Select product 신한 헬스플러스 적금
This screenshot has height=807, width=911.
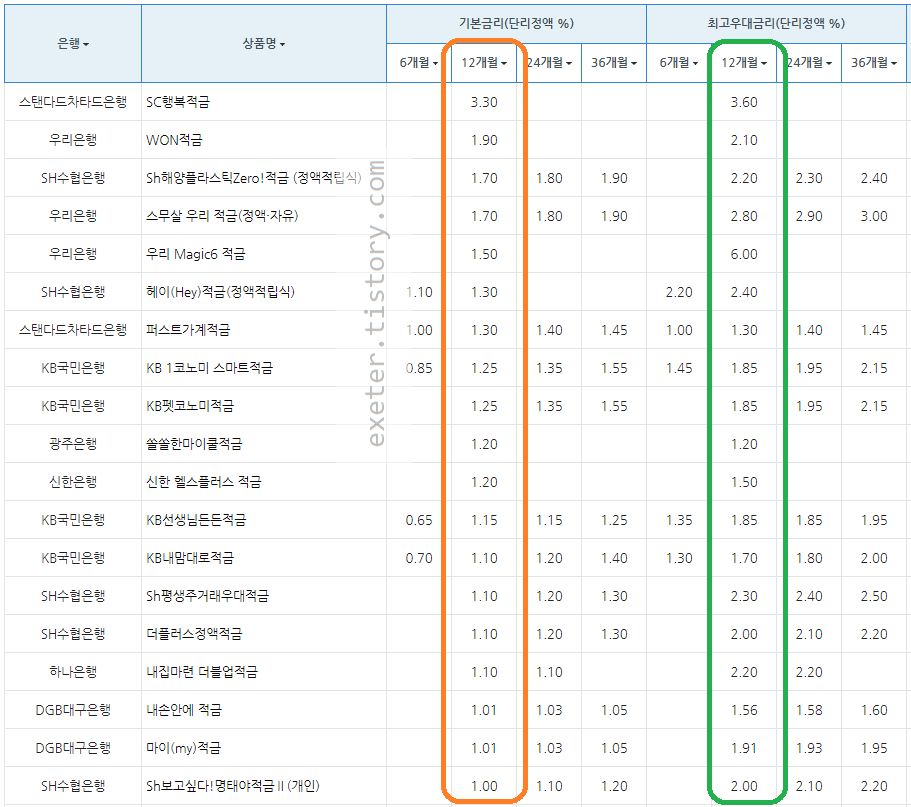click(x=203, y=482)
